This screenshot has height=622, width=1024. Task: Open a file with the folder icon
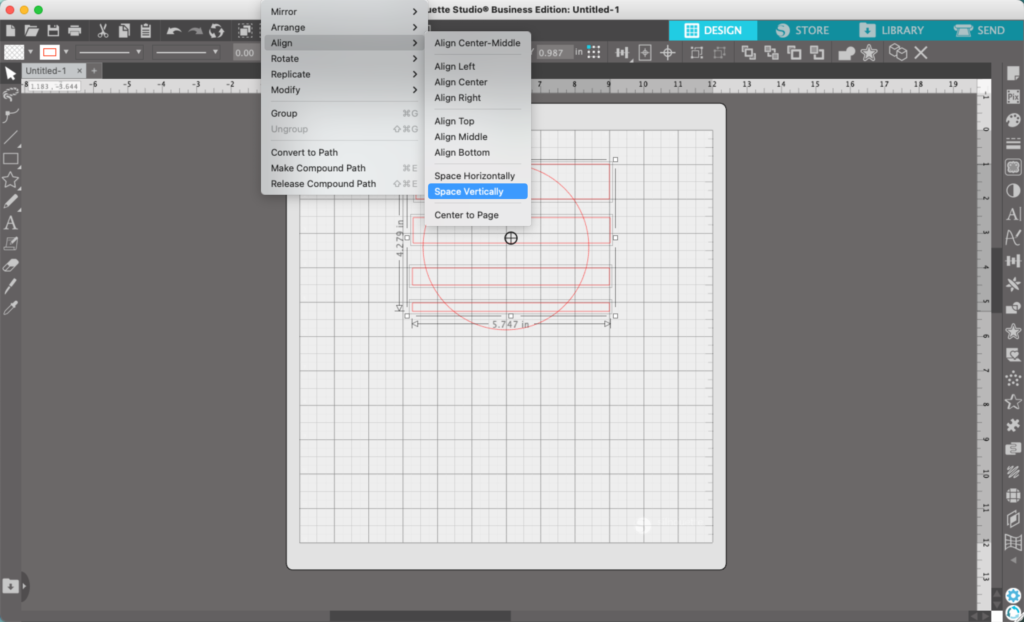[x=31, y=31]
